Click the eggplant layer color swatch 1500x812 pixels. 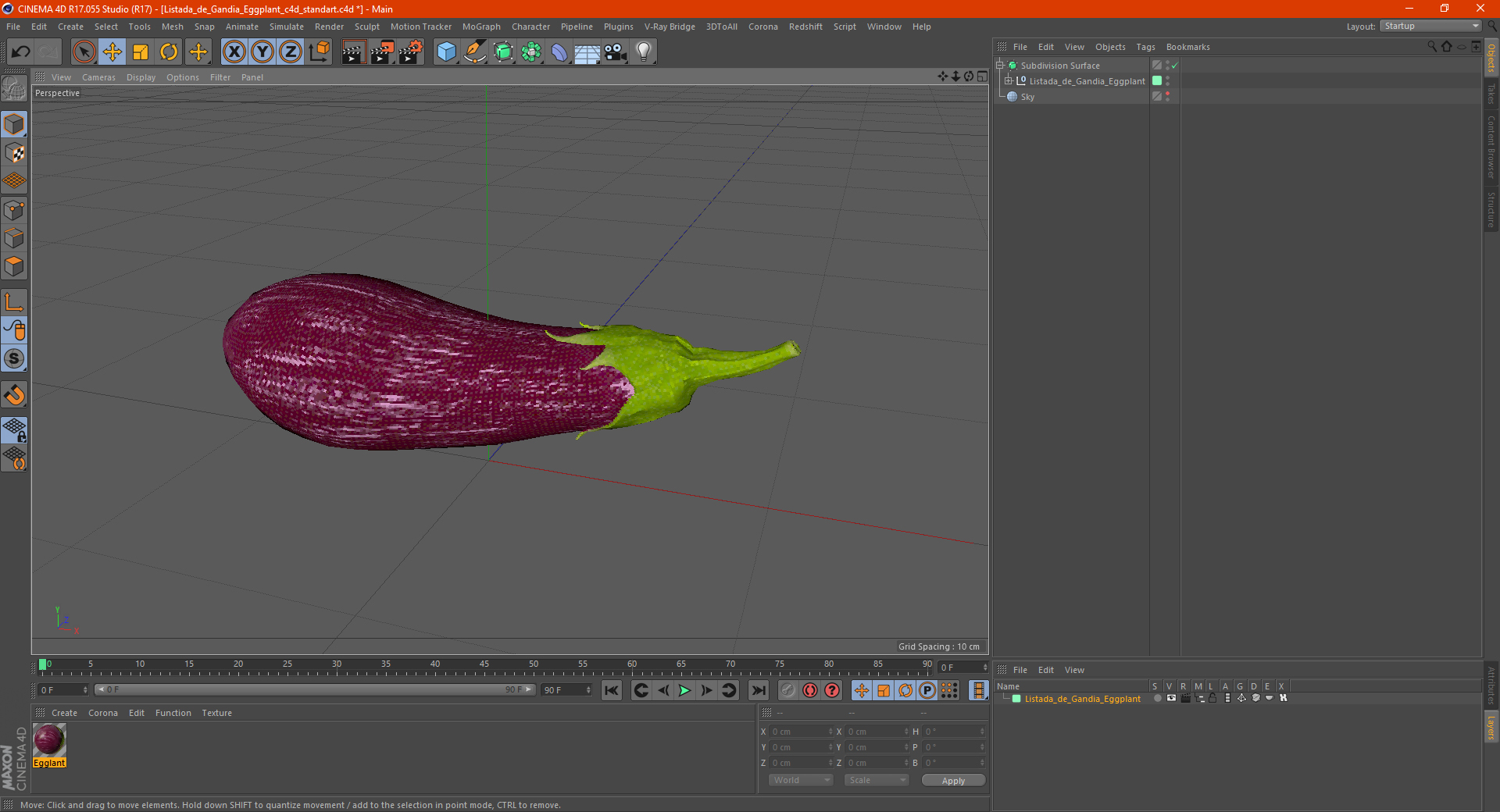click(1016, 699)
